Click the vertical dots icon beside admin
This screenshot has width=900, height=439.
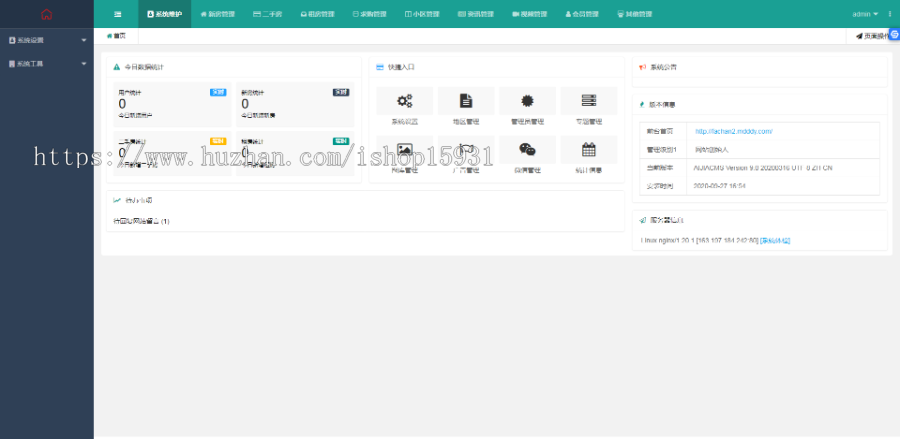click(889, 15)
